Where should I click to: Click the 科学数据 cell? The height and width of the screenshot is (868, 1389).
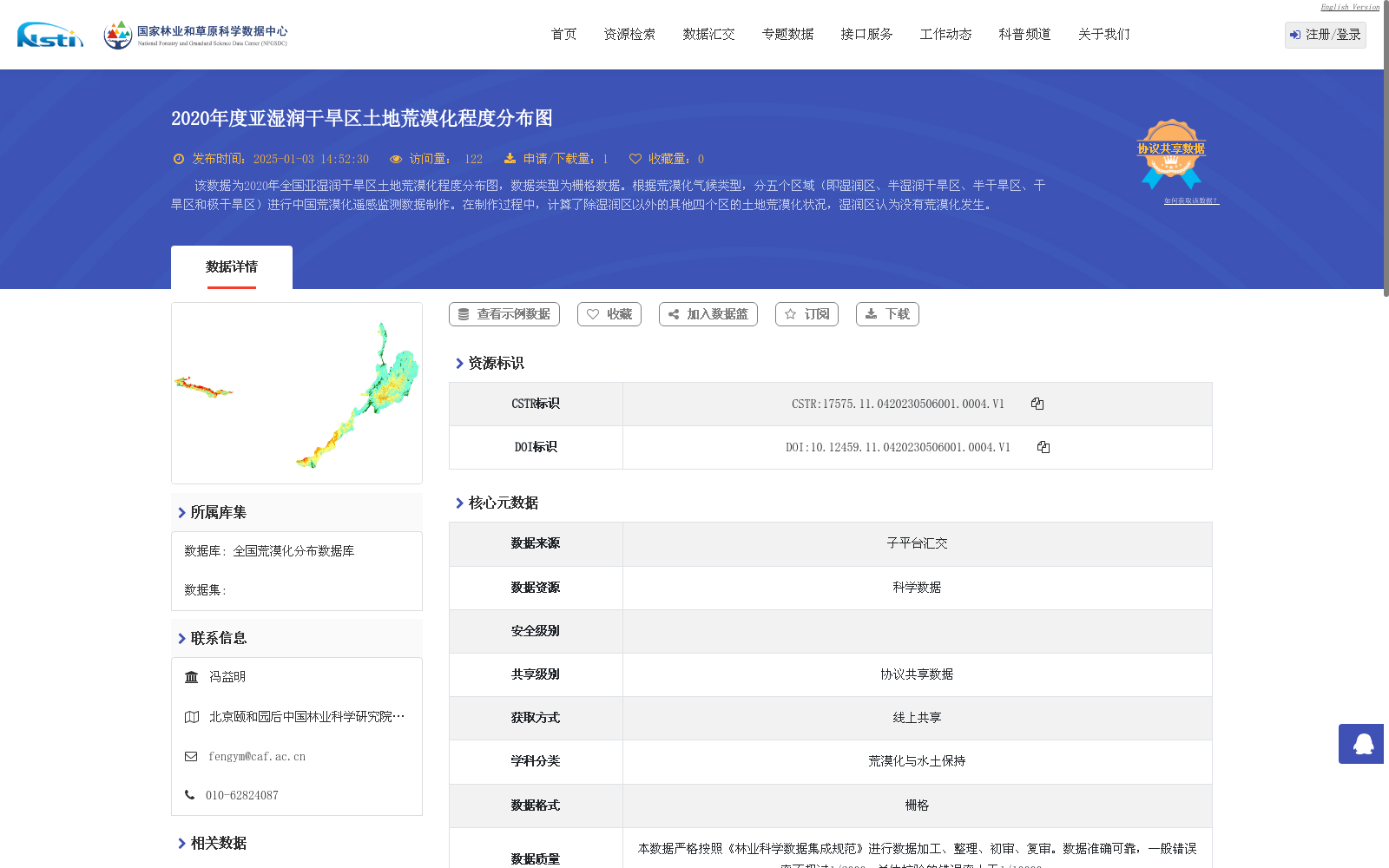pyautogui.click(x=918, y=588)
